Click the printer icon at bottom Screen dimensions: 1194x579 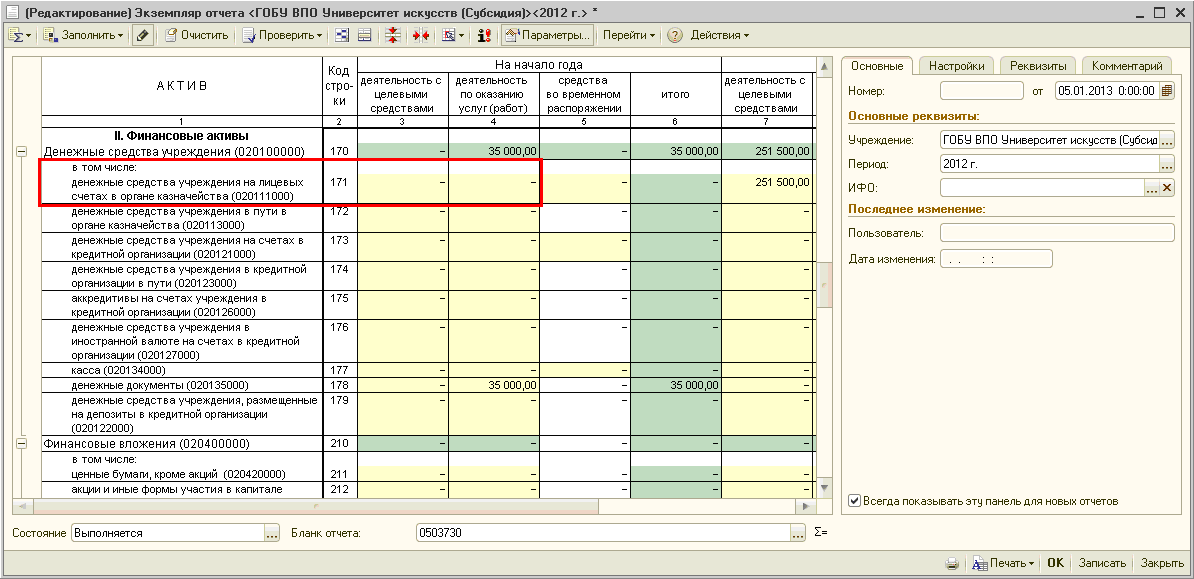[x=953, y=563]
